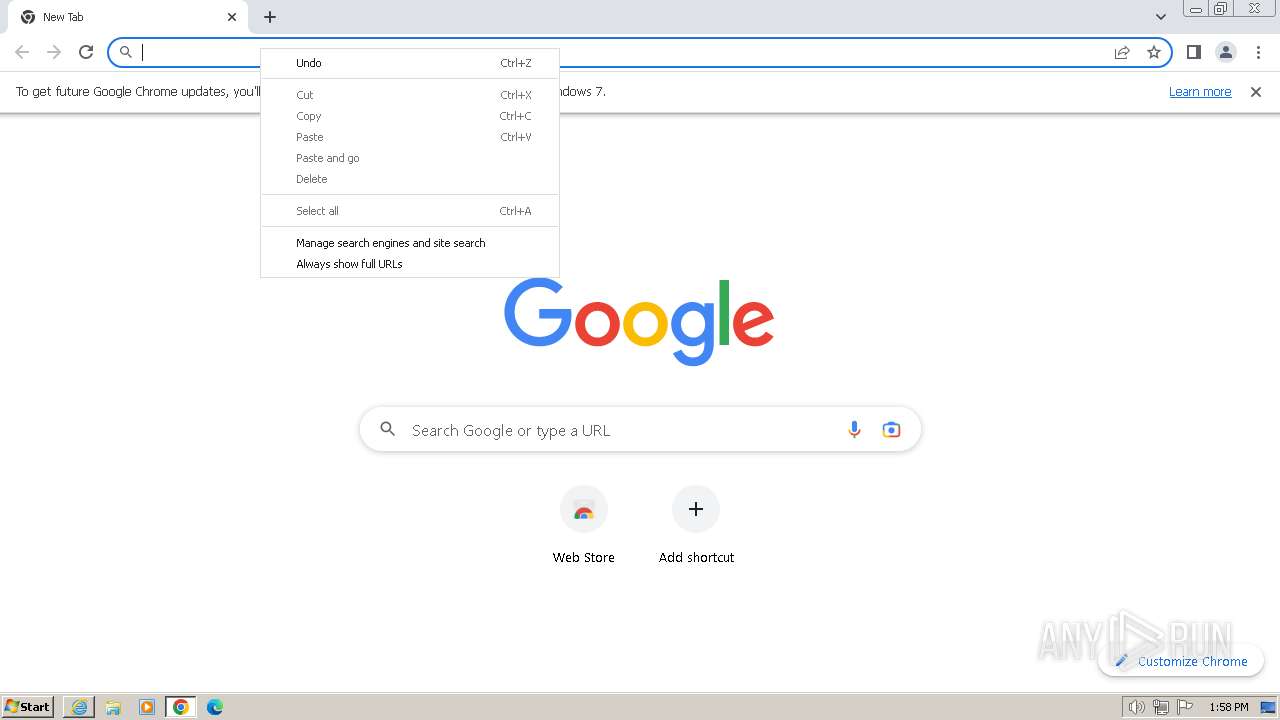Launch Microsoft Edge from the taskbar
Screen dimensions: 1280x720
tap(215, 707)
